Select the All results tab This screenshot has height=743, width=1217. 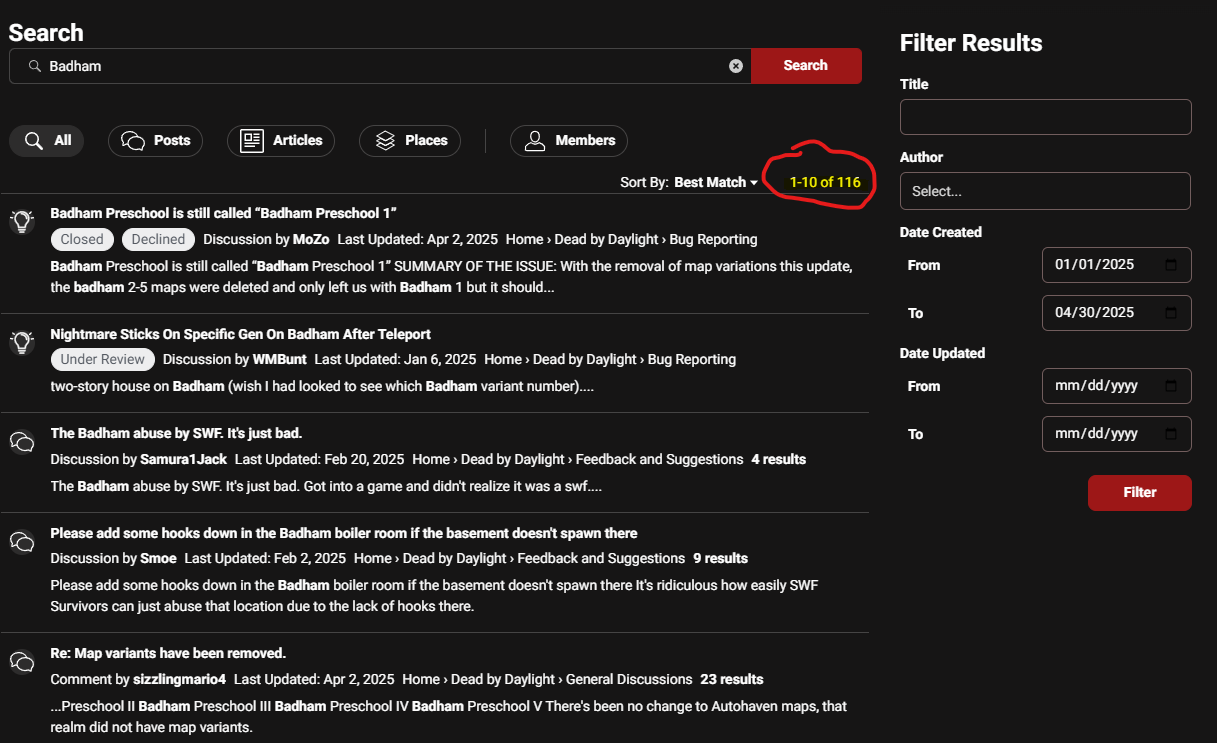tap(47, 141)
